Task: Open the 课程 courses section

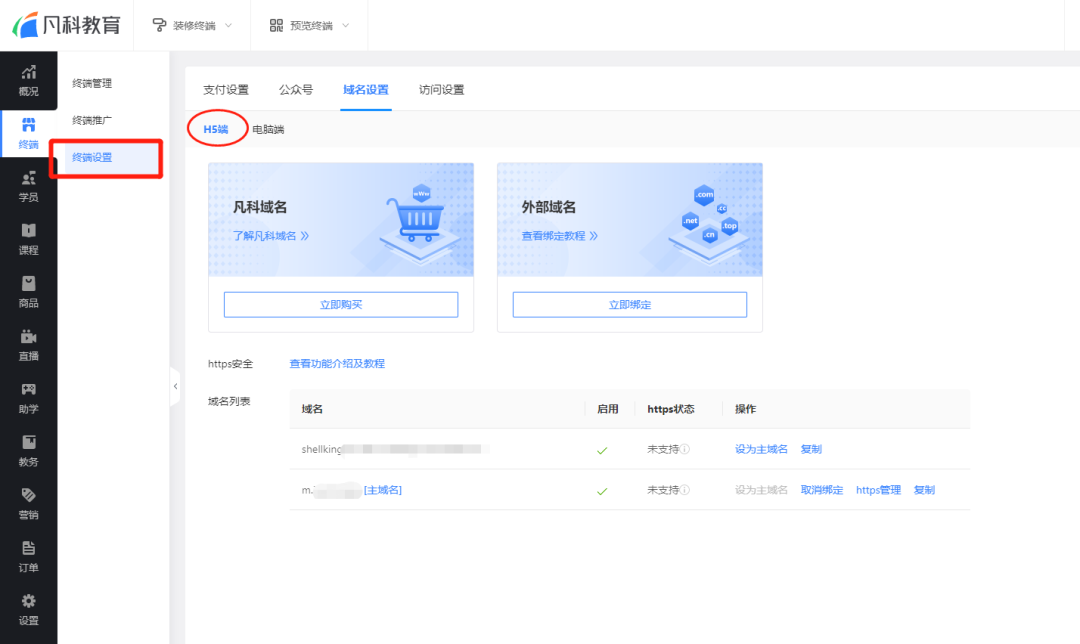Action: point(28,242)
